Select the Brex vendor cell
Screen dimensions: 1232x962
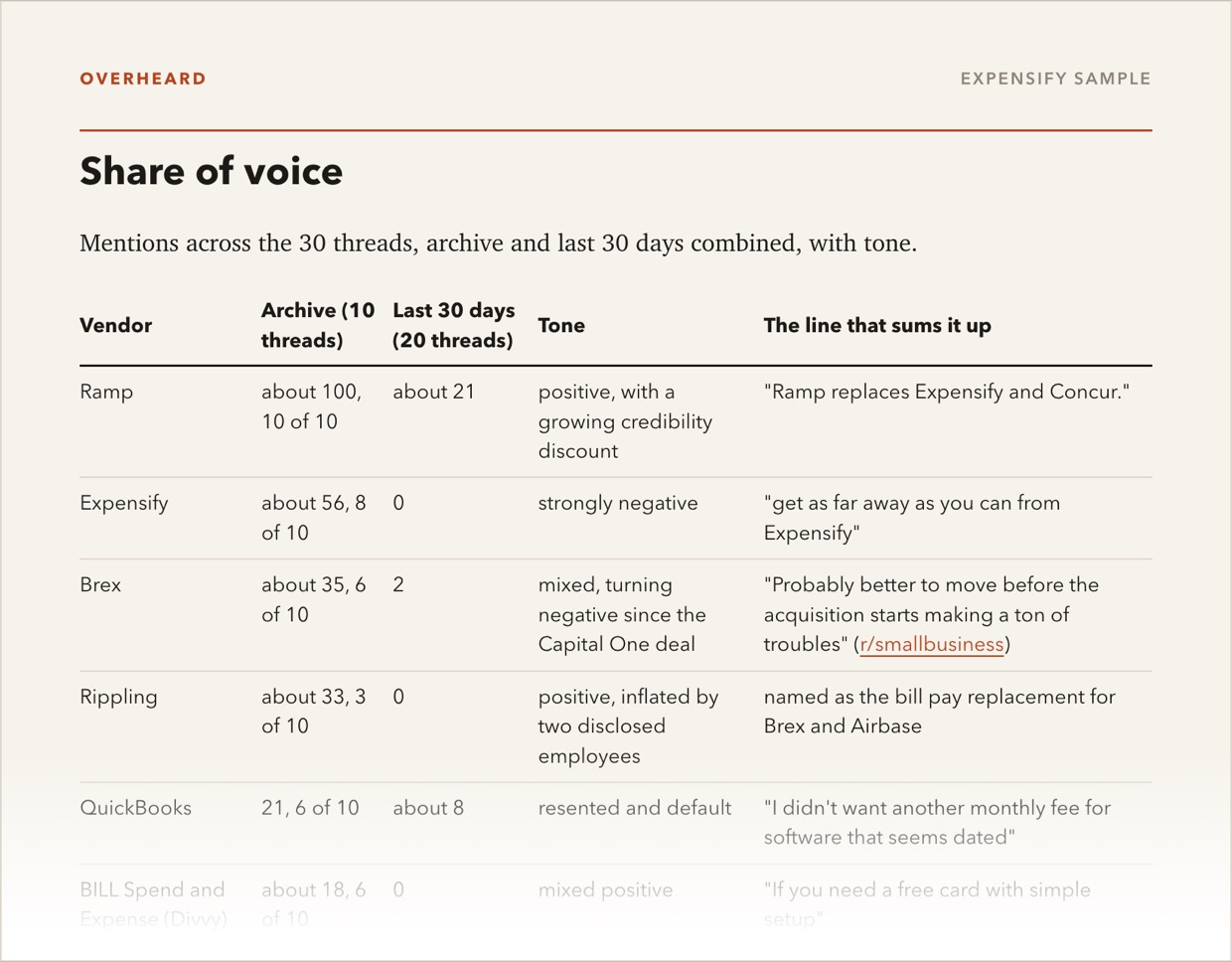(x=100, y=584)
